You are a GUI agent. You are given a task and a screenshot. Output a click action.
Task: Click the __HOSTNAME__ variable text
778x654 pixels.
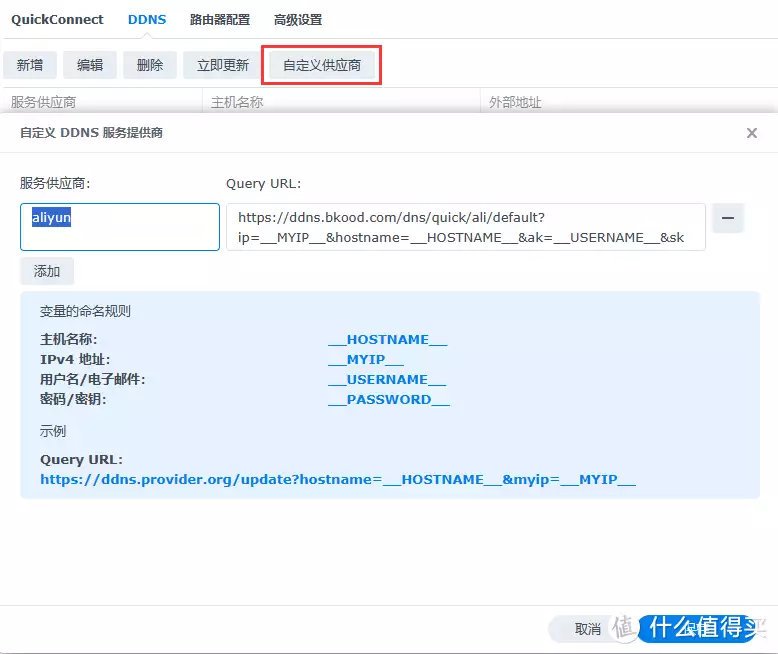(388, 339)
